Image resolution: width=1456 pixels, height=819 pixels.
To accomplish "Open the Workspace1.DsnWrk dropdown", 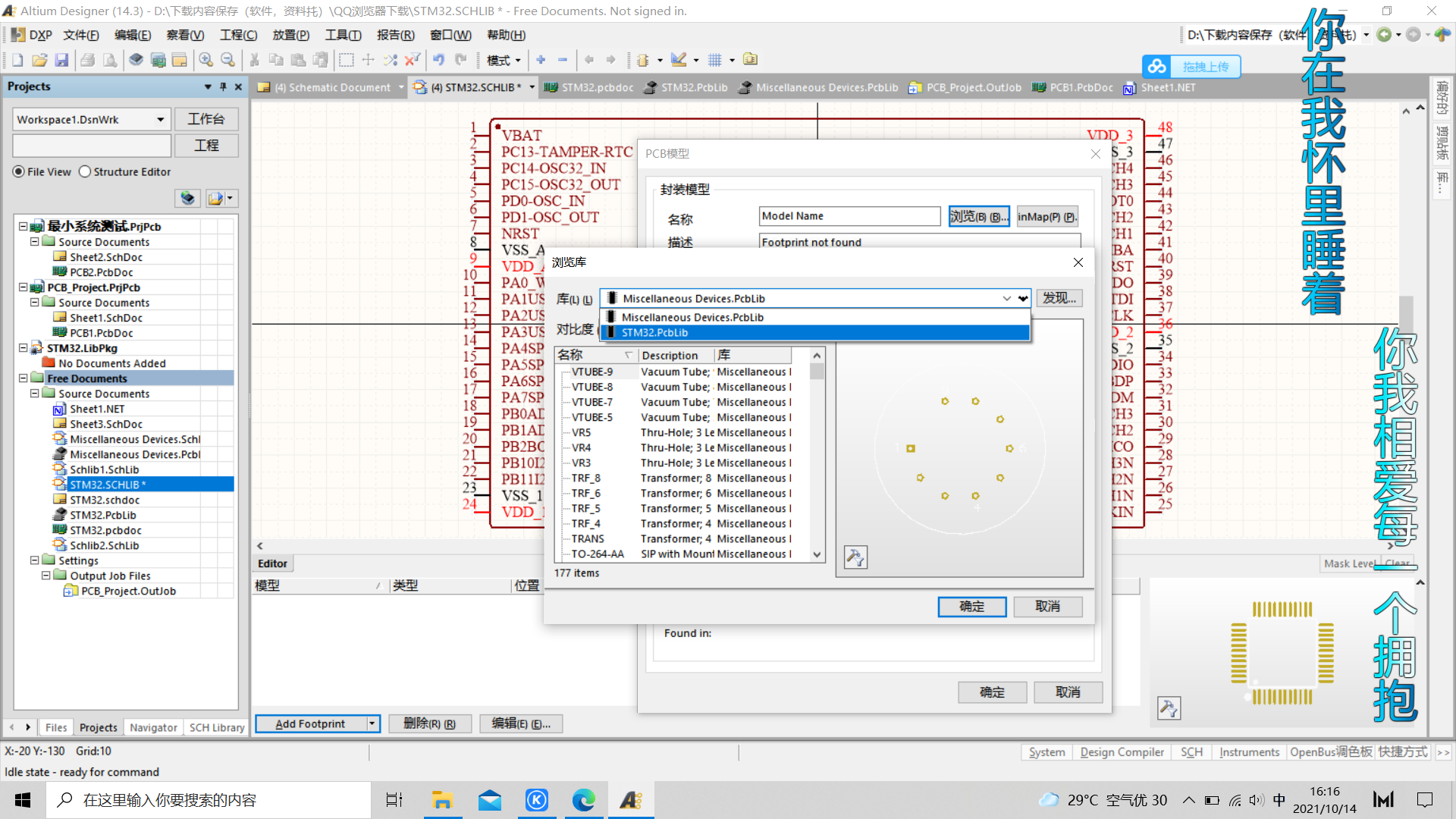I will pos(160,120).
